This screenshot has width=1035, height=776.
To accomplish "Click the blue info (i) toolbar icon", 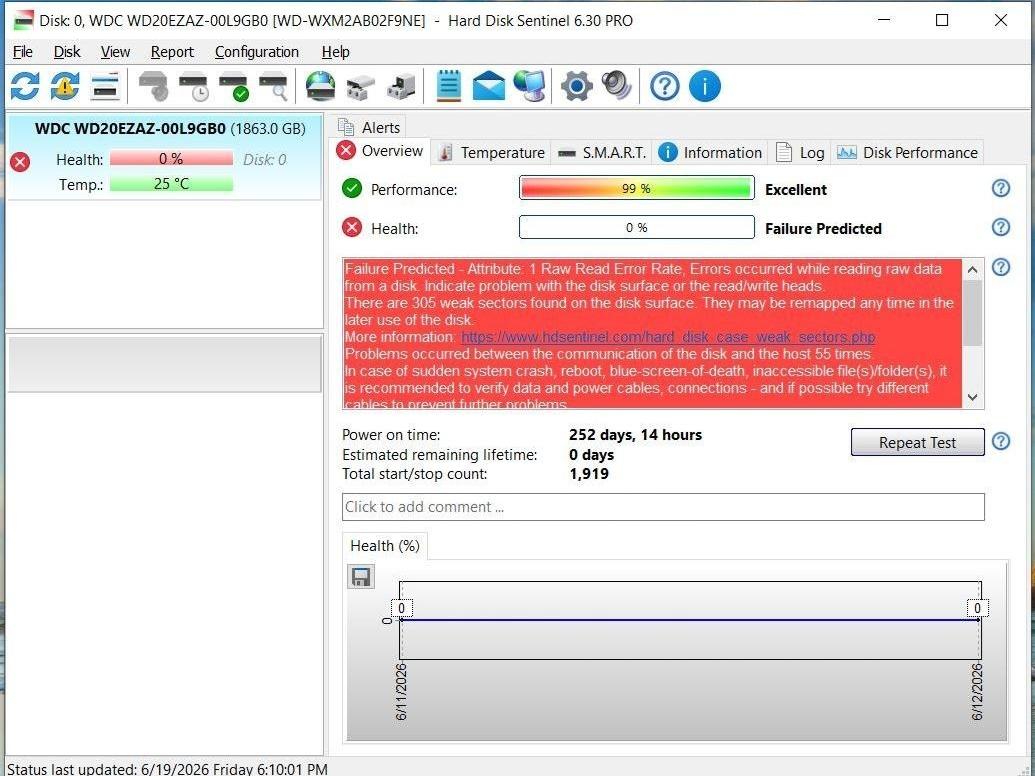I will [x=705, y=86].
